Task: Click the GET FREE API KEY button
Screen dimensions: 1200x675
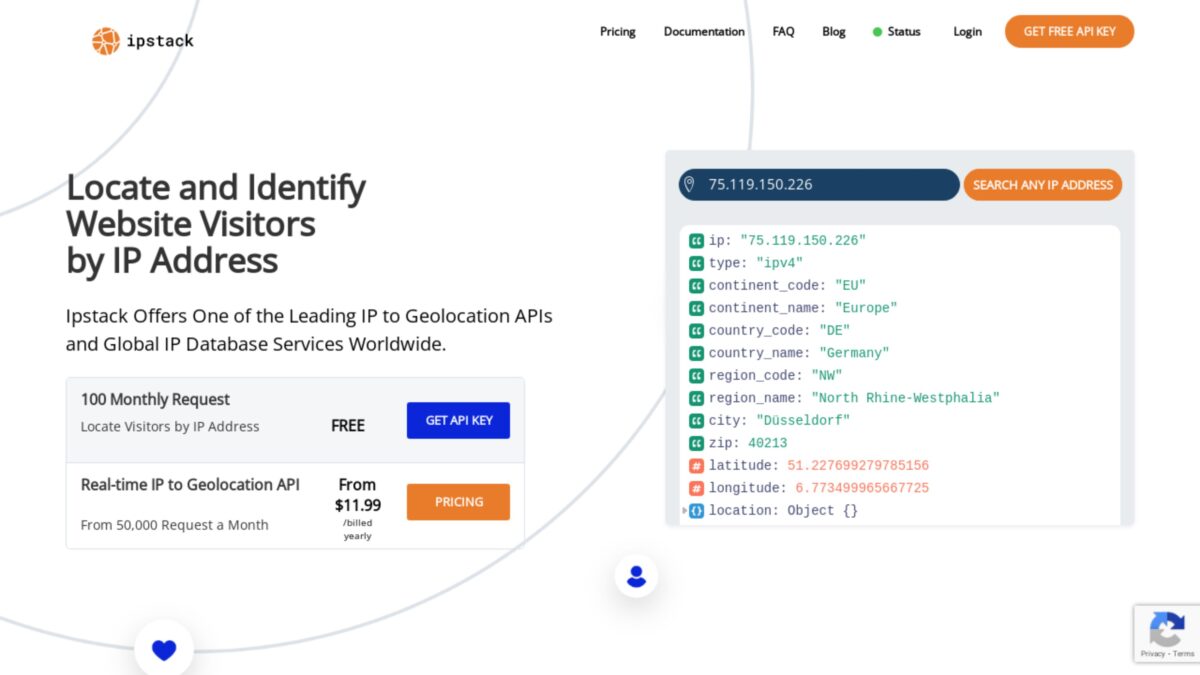Action: pyautogui.click(x=1069, y=31)
